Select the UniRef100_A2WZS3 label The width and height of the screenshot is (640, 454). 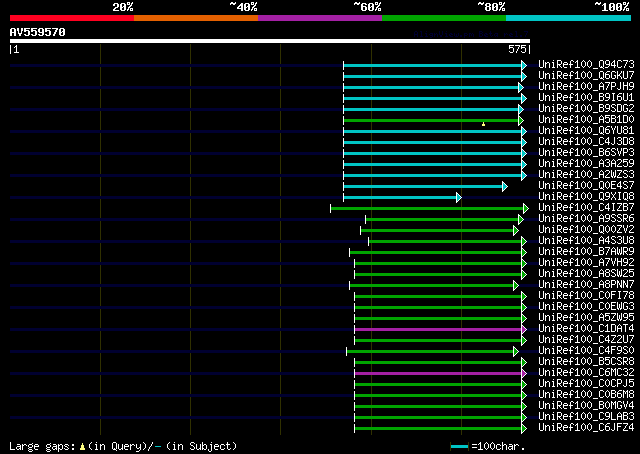[x=587, y=175]
